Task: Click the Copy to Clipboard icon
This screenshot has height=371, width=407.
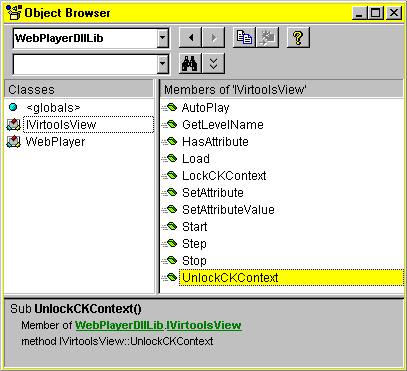Action: (244, 38)
